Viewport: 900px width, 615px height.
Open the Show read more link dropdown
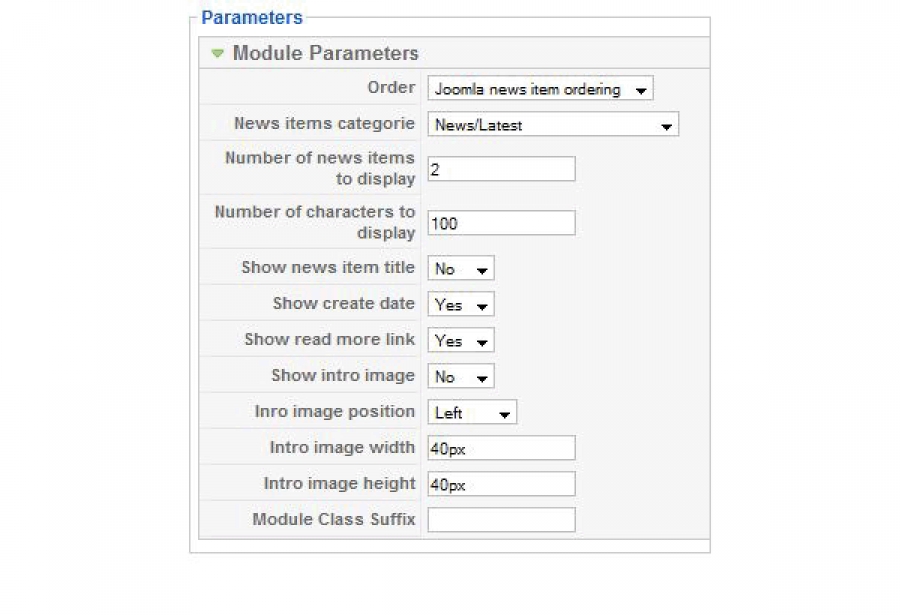[461, 341]
